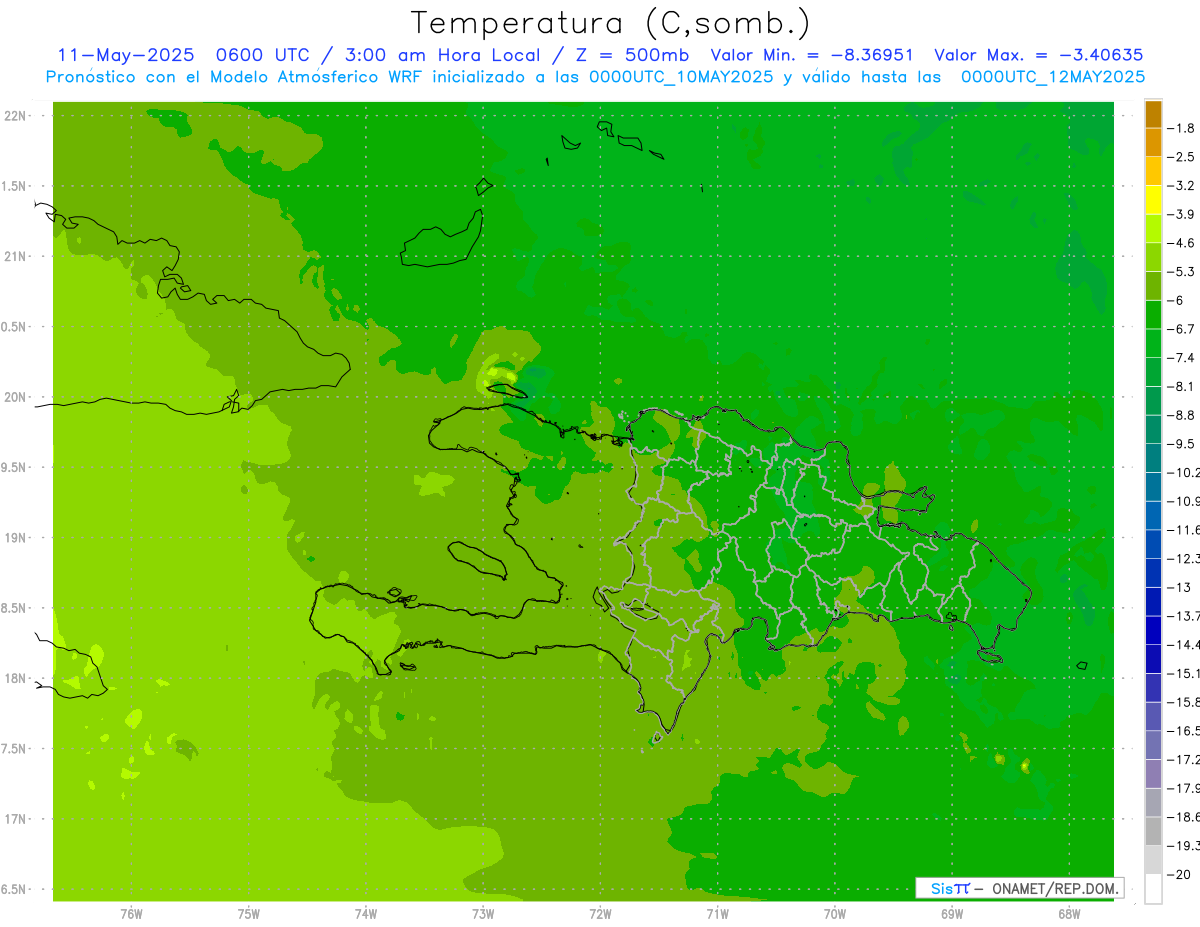Screen dimensions: 1200x927
Task: Click the longitude label "76W"
Action: (x=131, y=914)
